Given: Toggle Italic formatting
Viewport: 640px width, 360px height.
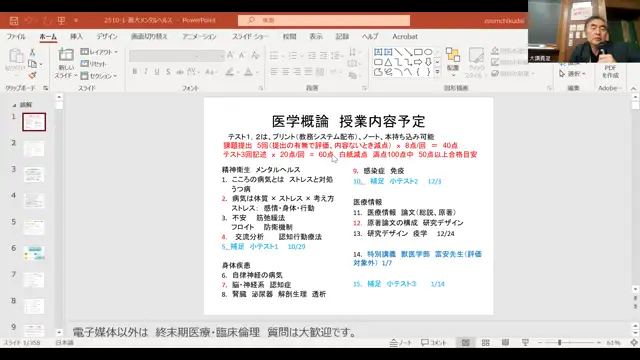Looking at the screenshot, I should (x=146, y=72).
